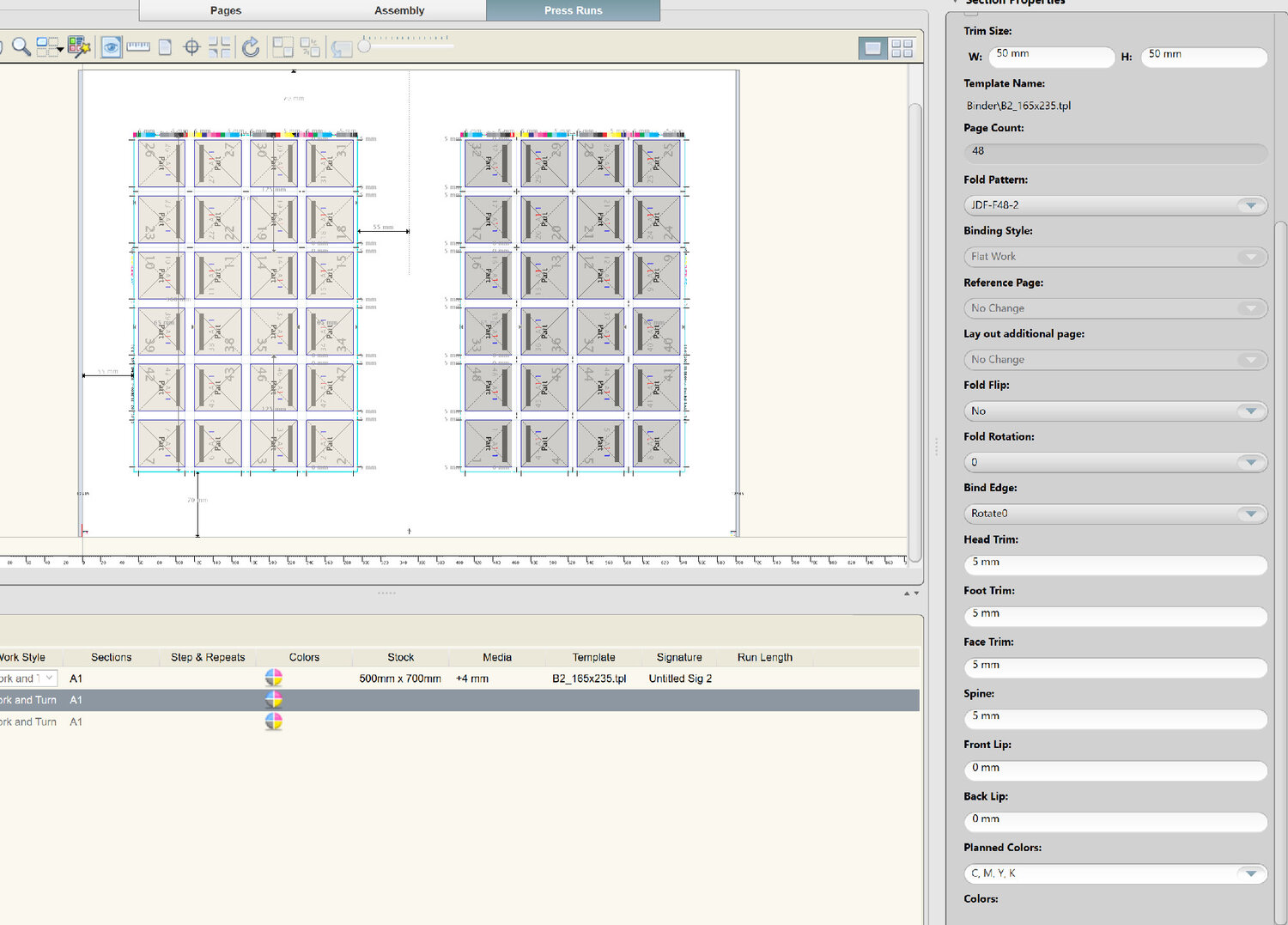Click the grayed page numbering squares icon
1288x925 pixels.
point(310,47)
